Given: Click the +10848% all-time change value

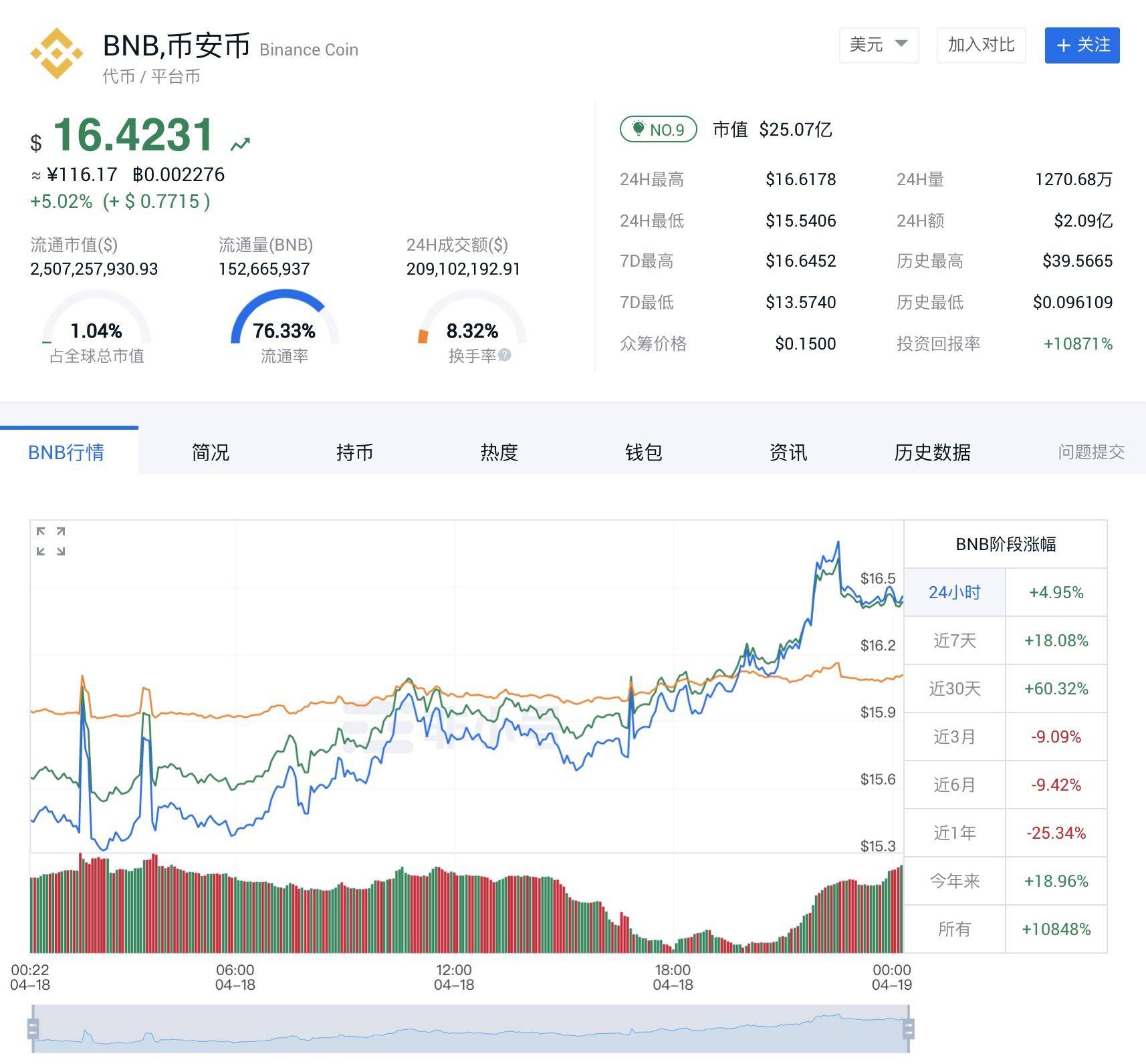Looking at the screenshot, I should (x=1056, y=929).
